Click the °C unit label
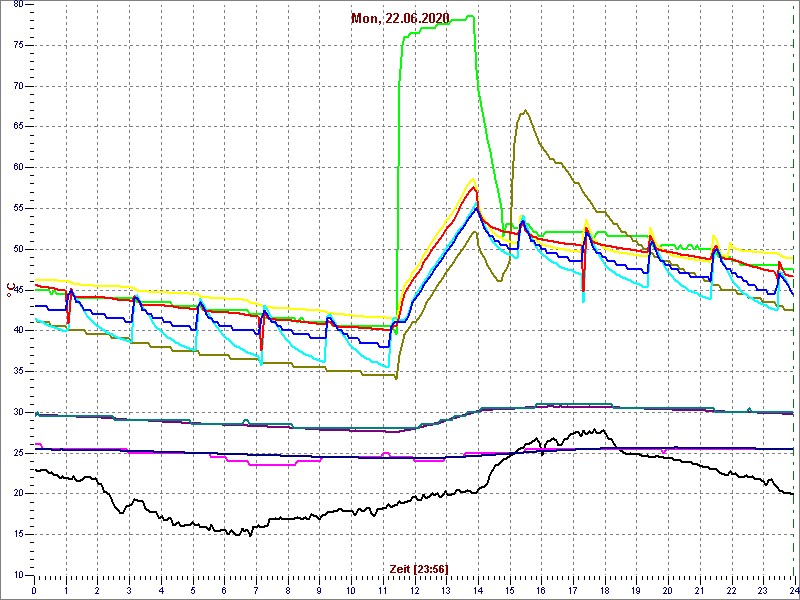800x600 pixels. (x=9, y=290)
